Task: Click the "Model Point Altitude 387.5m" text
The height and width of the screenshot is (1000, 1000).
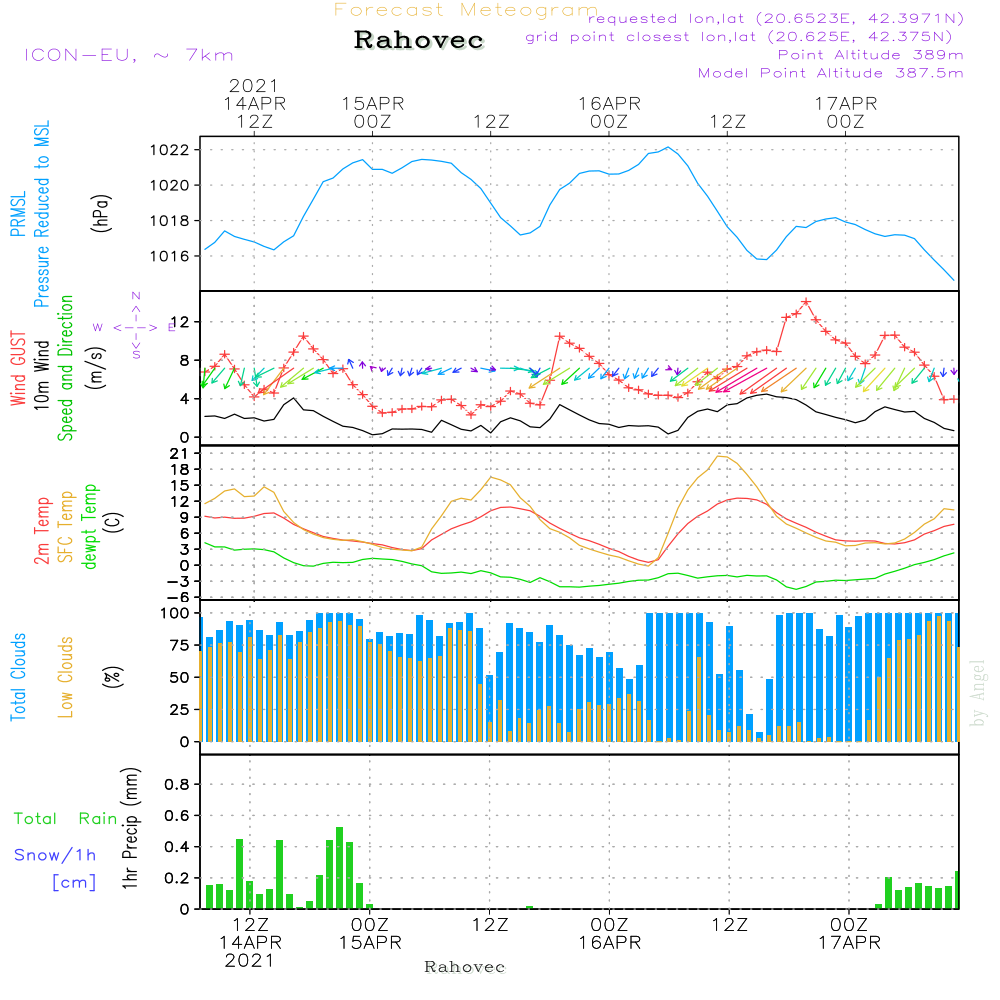Action: (x=830, y=73)
